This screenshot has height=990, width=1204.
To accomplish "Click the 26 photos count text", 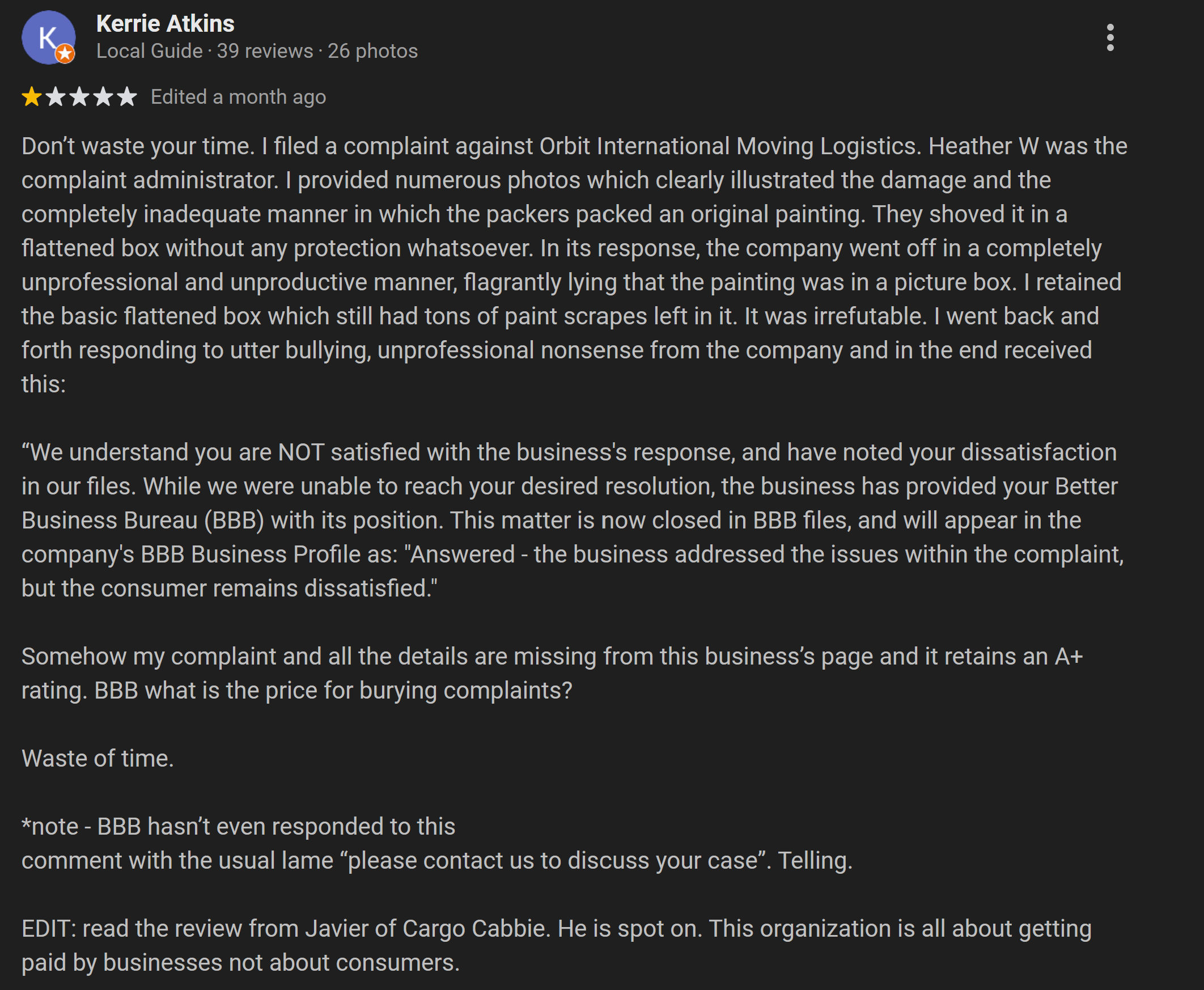I will pos(373,52).
